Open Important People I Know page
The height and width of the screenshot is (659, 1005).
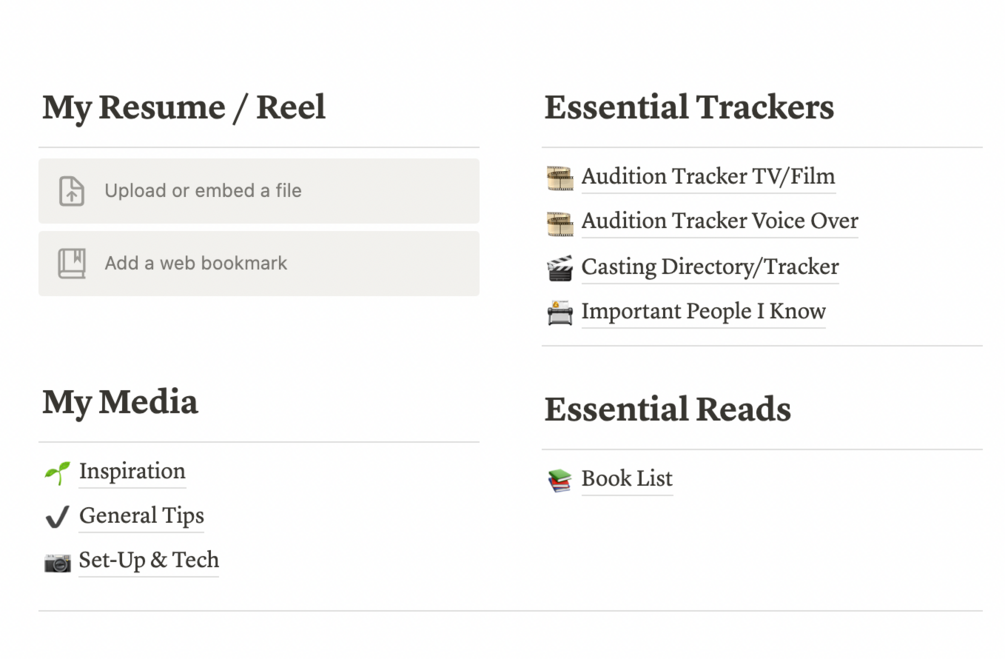pos(703,312)
